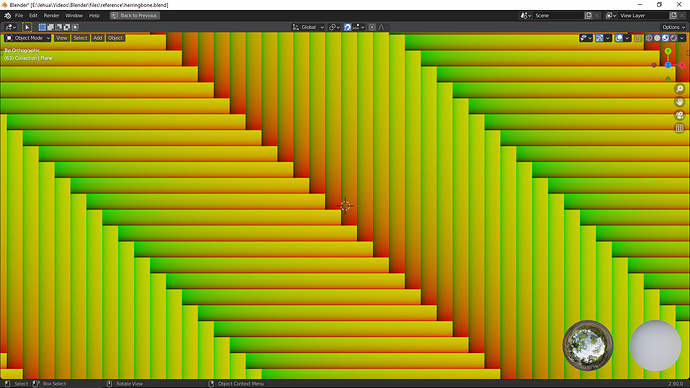Image resolution: width=690 pixels, height=388 pixels.
Task: Click the Scene name field
Action: click(x=558, y=15)
